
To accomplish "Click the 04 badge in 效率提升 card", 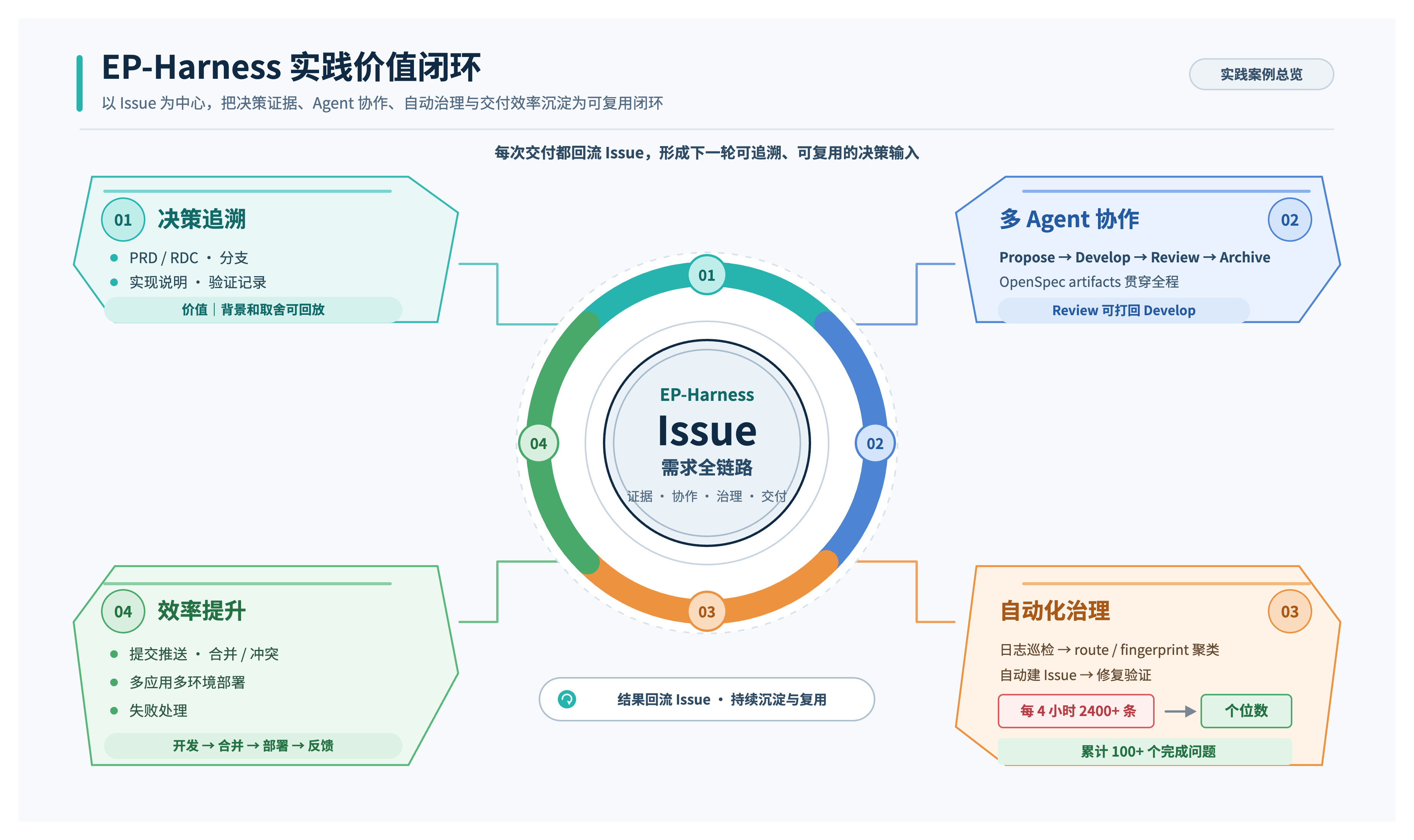I will (x=123, y=611).
